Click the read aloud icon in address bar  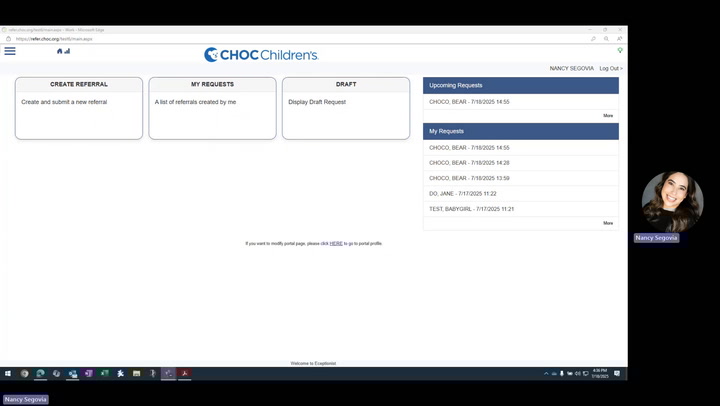click(619, 39)
